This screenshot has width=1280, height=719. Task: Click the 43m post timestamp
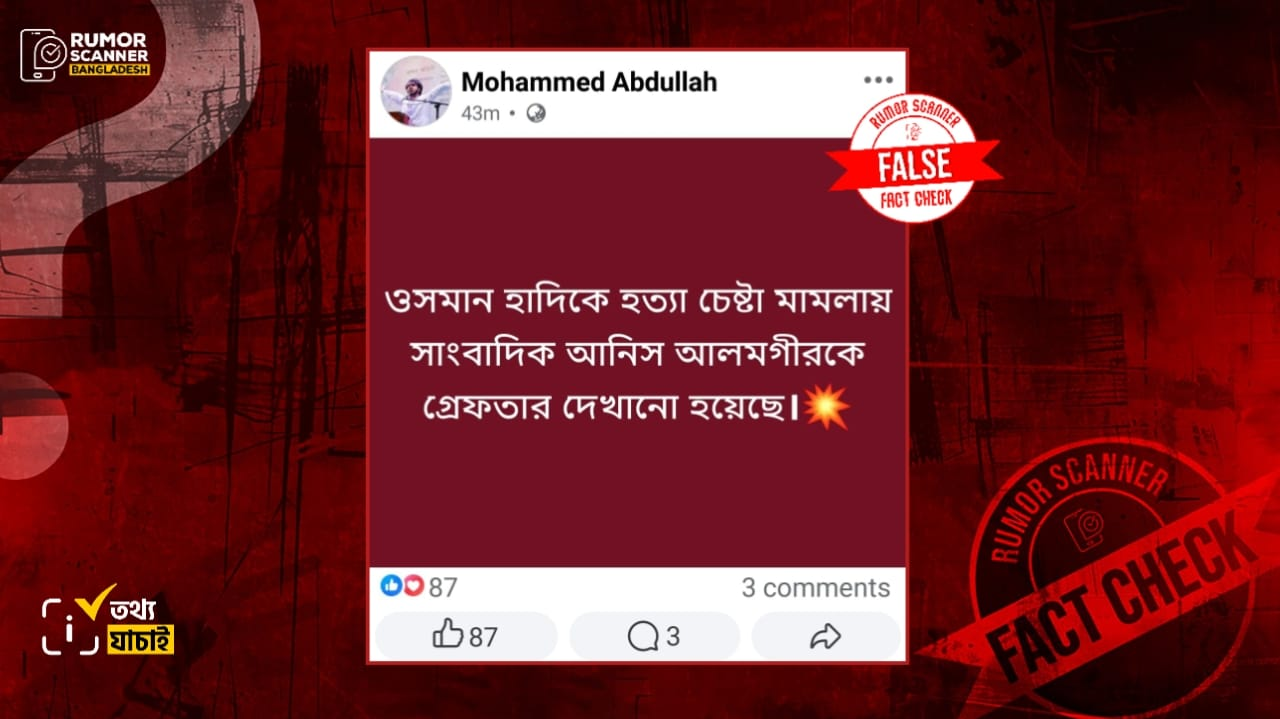(480, 114)
